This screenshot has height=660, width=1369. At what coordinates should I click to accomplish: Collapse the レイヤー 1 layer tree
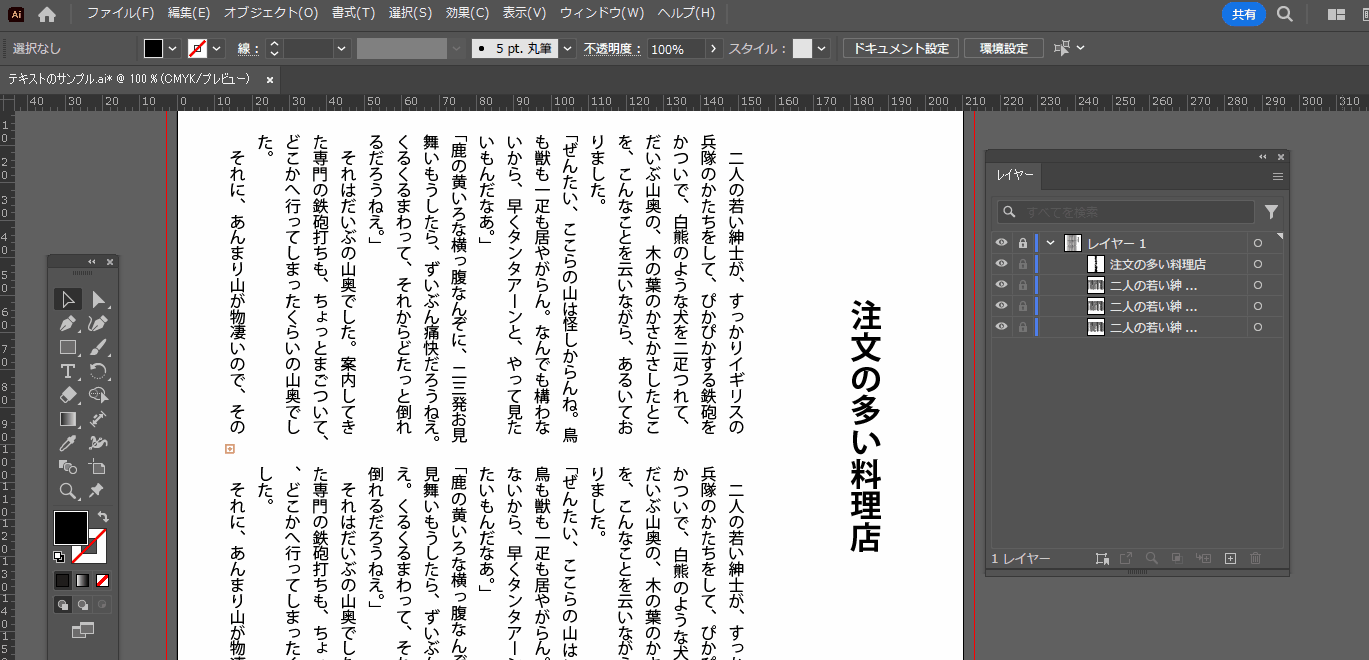[1050, 243]
